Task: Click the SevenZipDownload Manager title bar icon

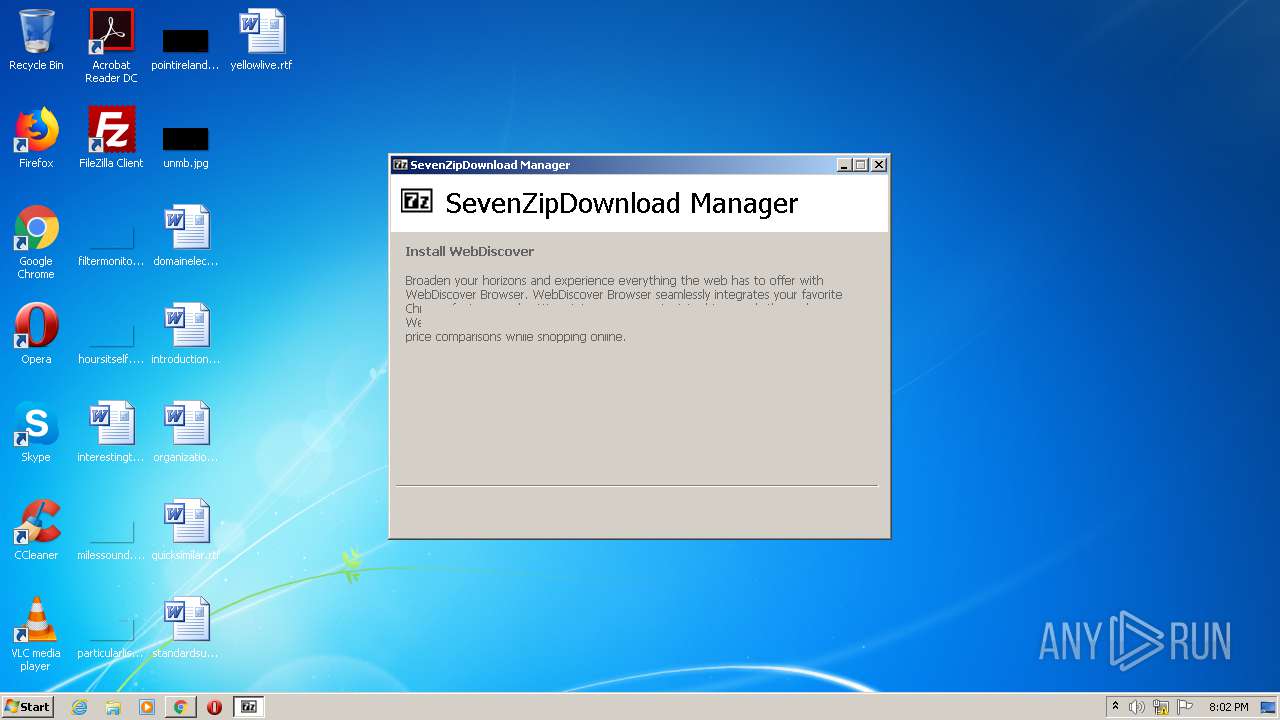Action: point(400,165)
